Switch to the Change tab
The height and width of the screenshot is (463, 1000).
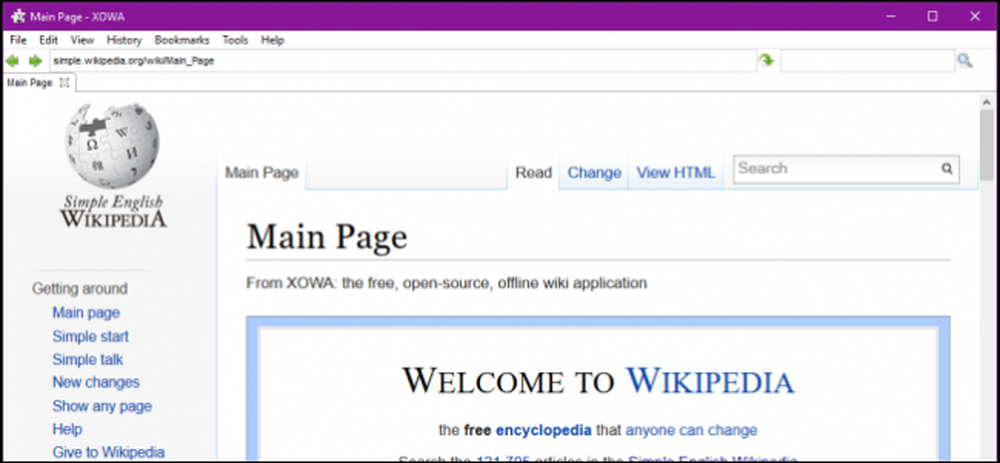tap(594, 173)
